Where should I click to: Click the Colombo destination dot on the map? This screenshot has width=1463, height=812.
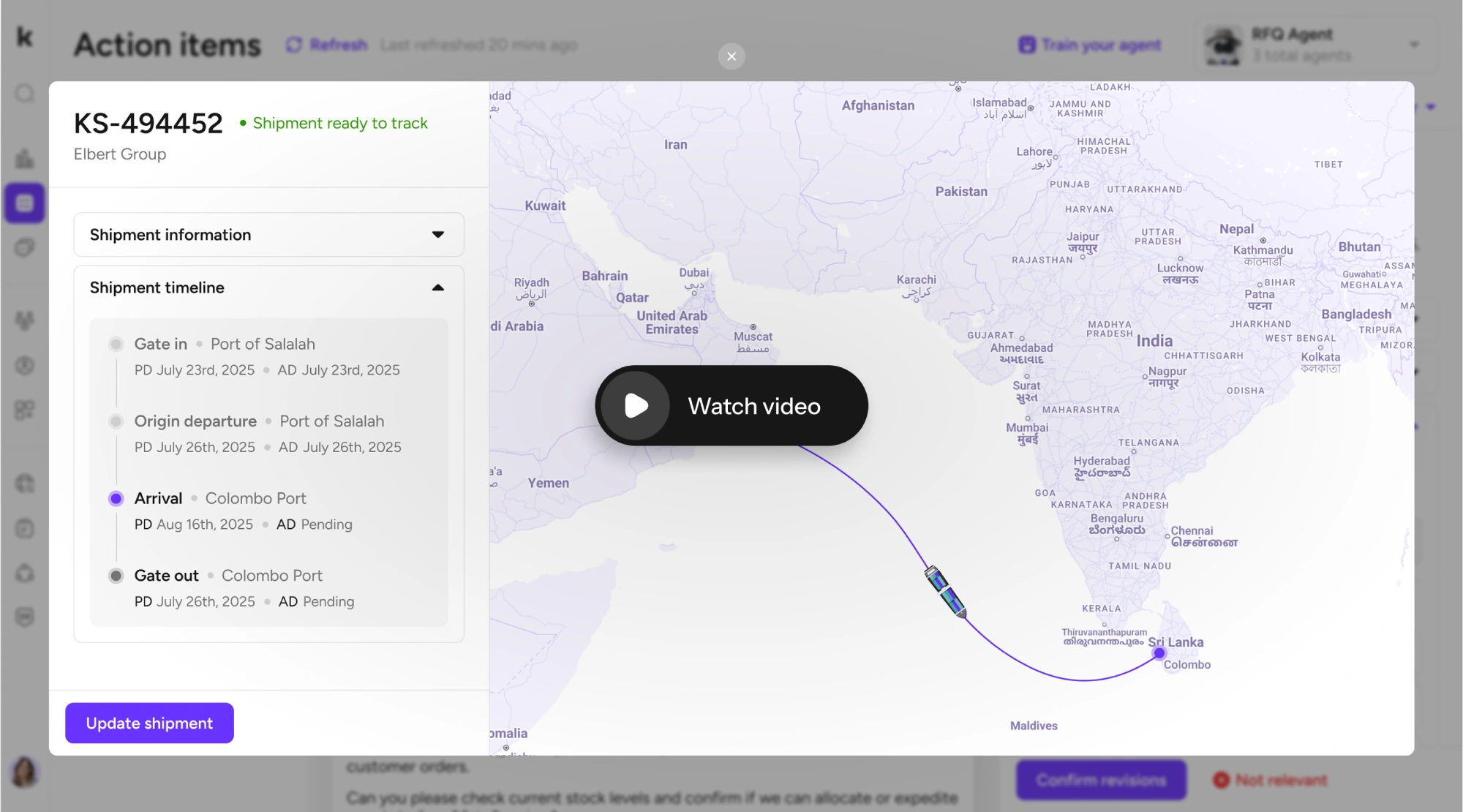point(1159,653)
